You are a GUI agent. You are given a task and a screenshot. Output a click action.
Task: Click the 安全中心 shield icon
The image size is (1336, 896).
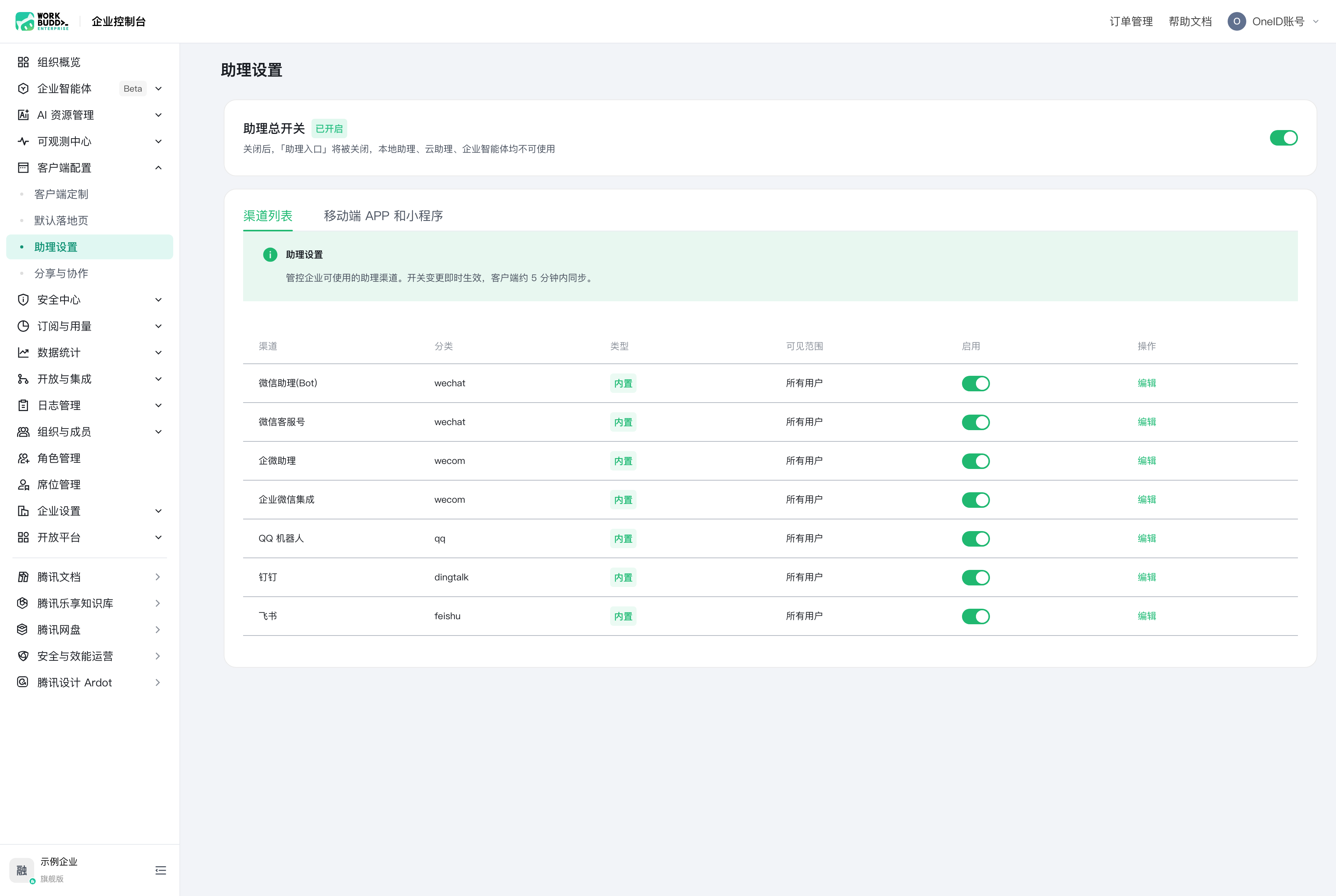click(23, 299)
